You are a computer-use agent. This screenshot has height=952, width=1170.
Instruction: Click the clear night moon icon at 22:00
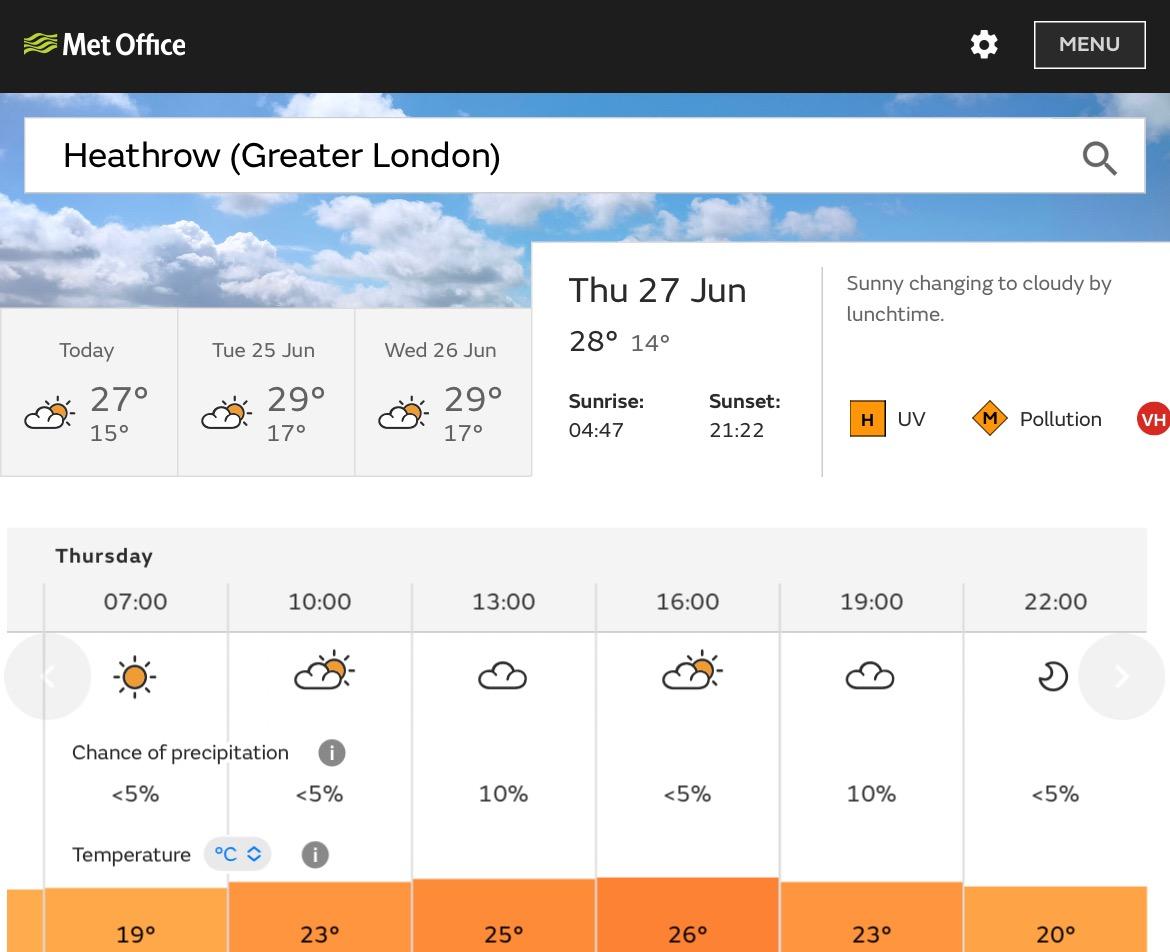1053,677
